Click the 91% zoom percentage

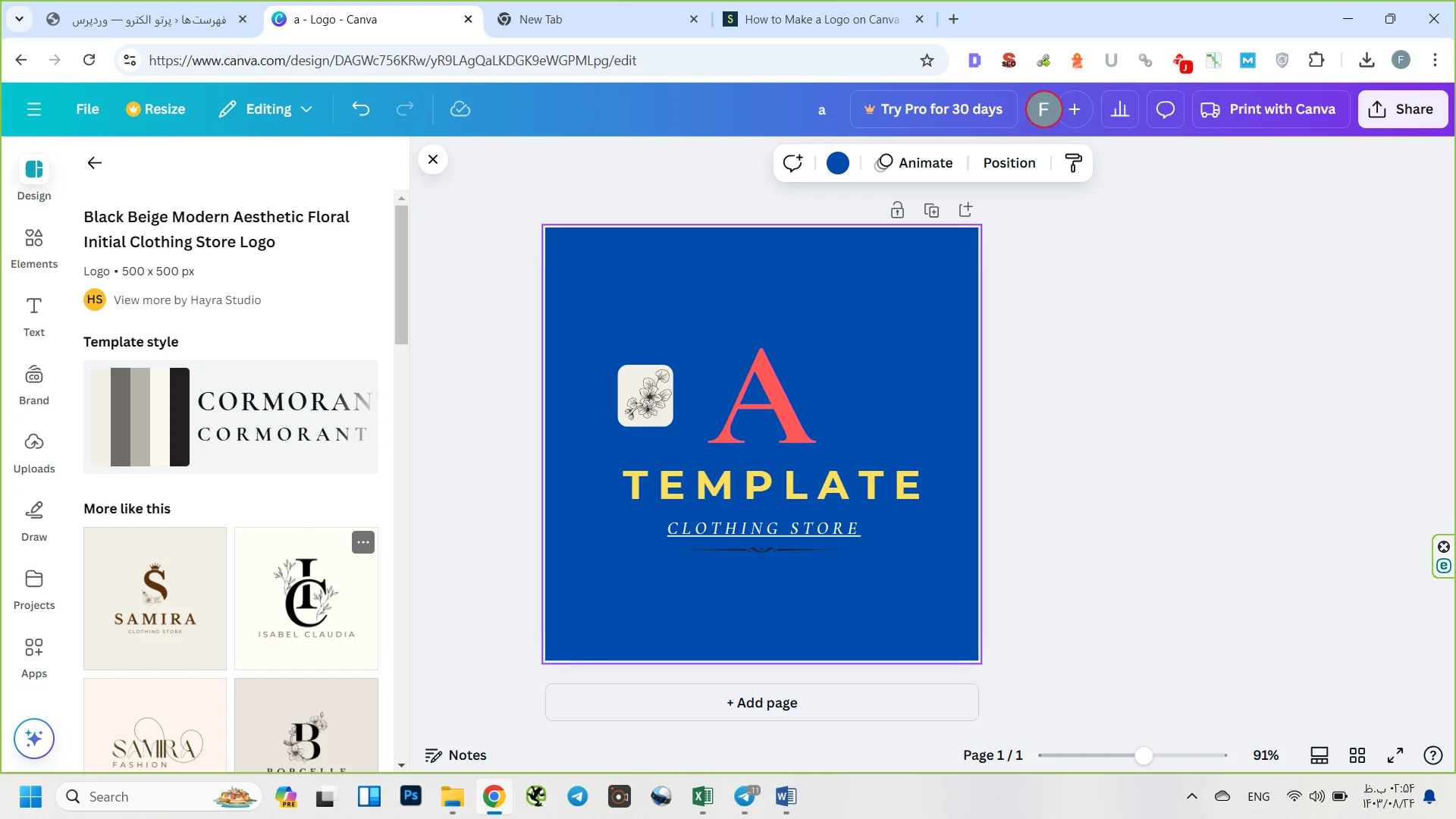pyautogui.click(x=1266, y=755)
